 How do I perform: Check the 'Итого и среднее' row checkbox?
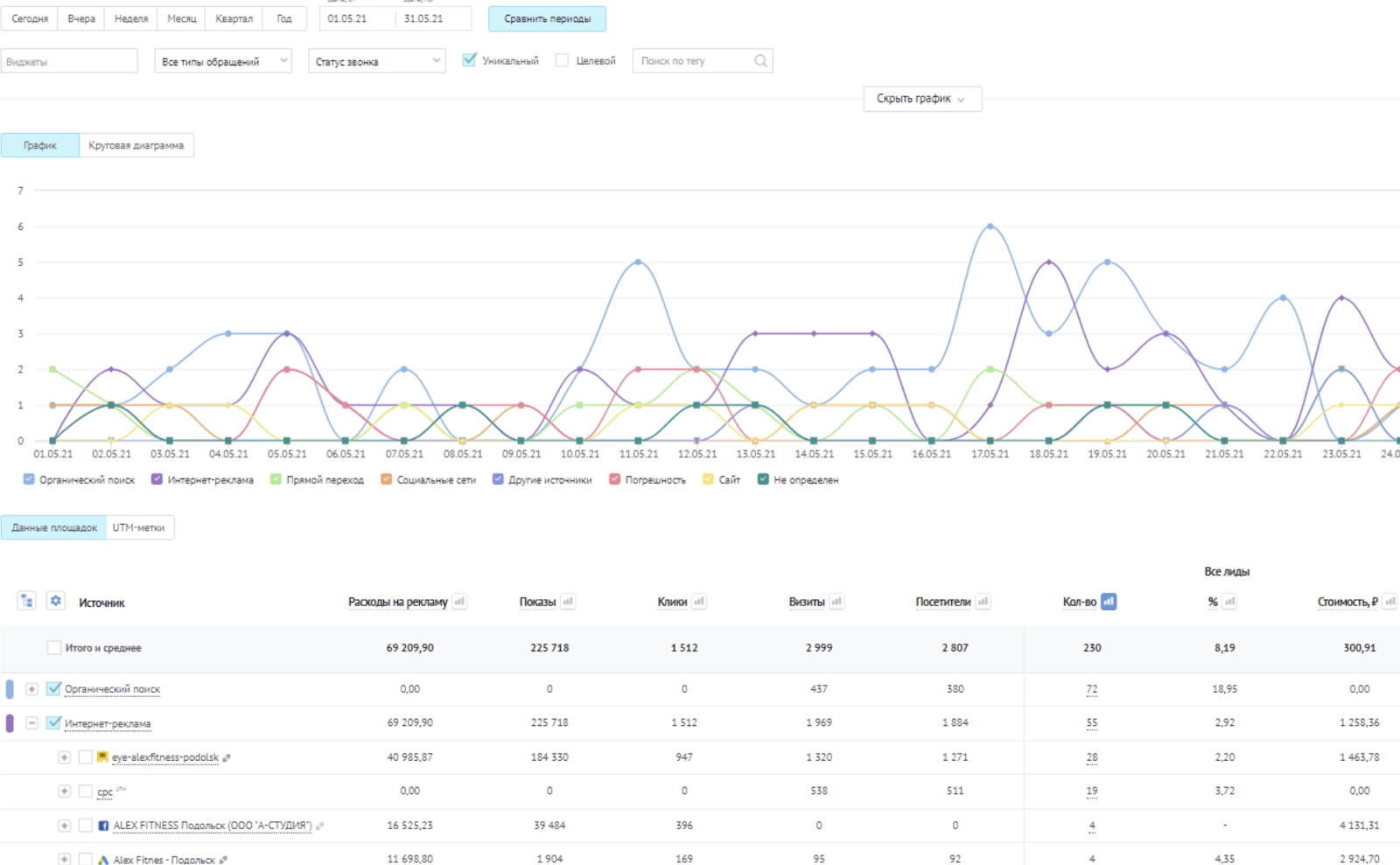point(54,648)
